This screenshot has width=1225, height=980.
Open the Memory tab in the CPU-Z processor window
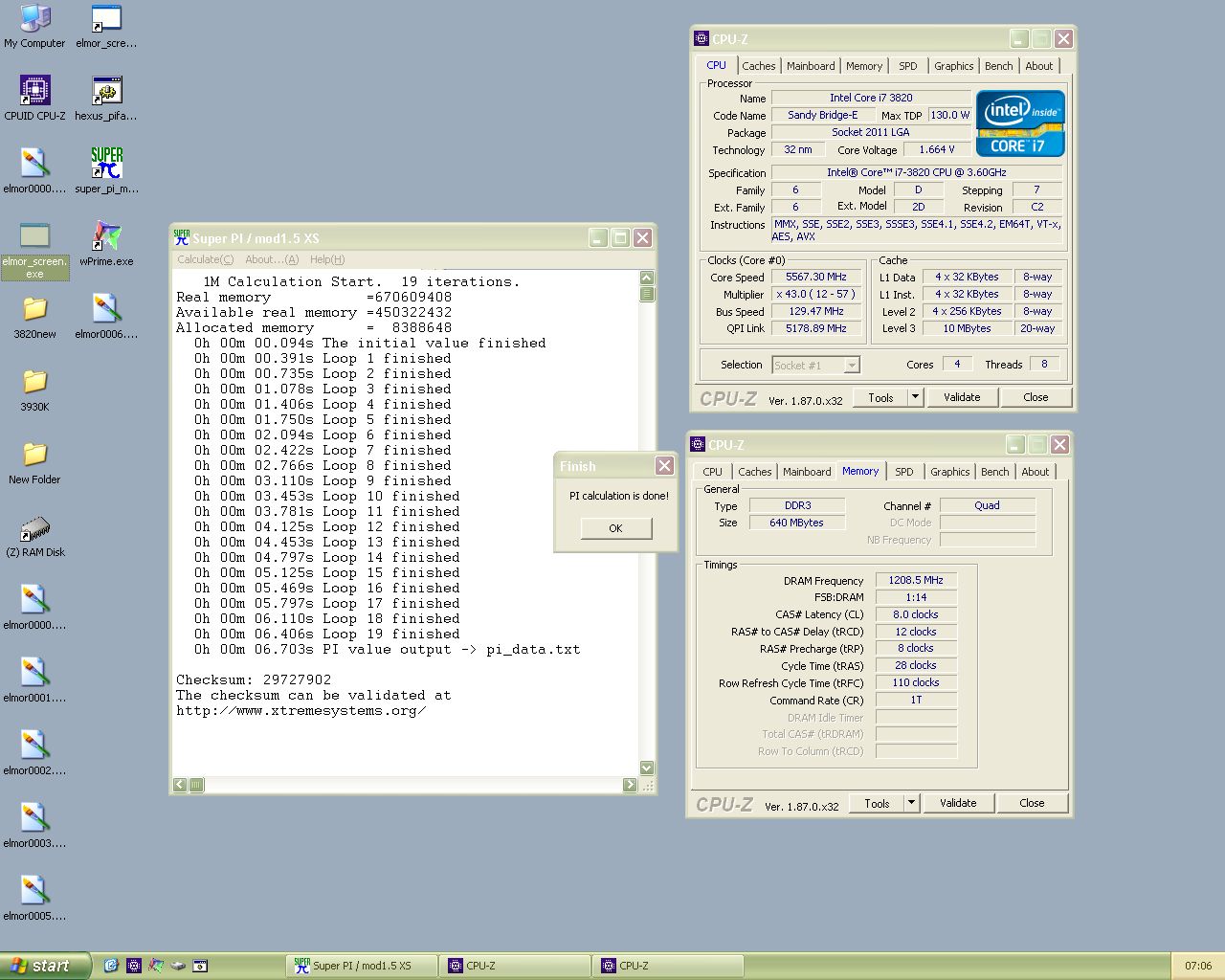[x=864, y=66]
